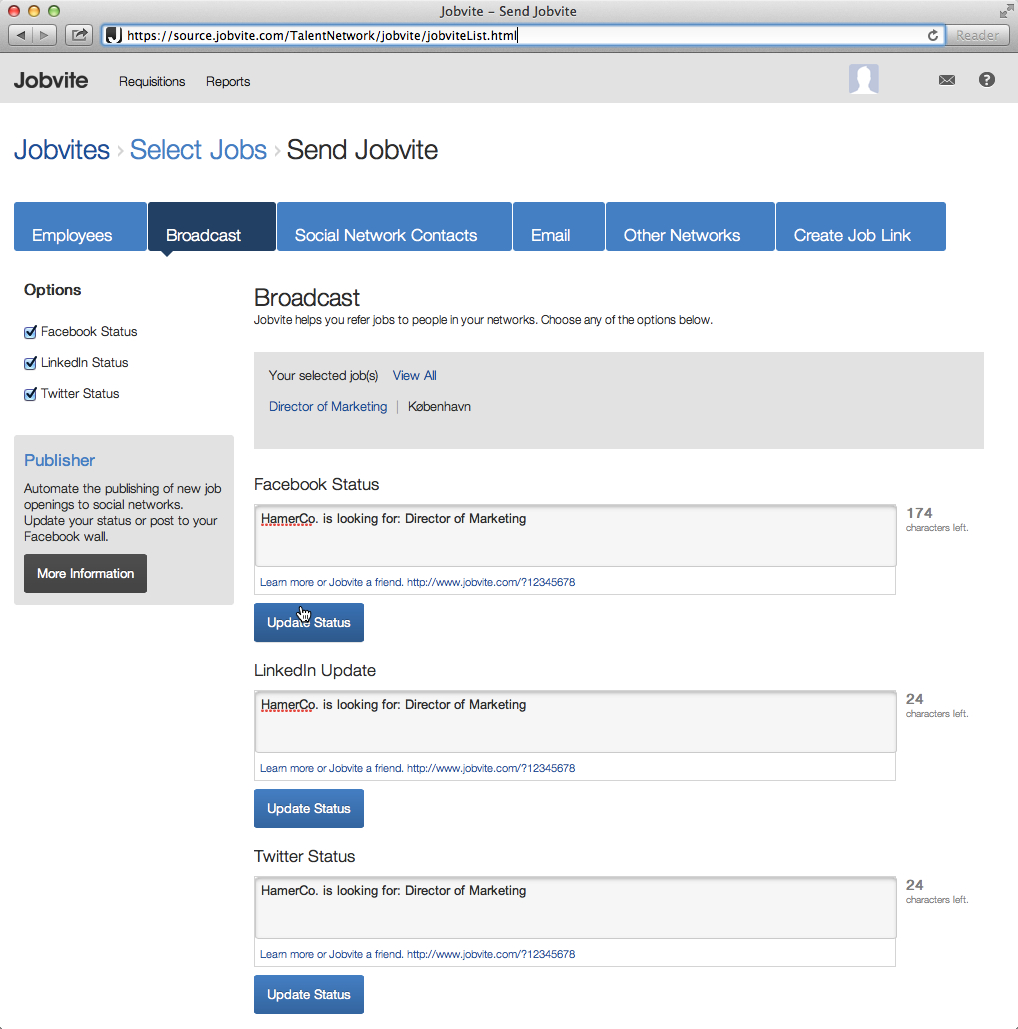Uncheck the Facebook Status checkbox
Screen dimensions: 1018x1029
tap(30, 332)
